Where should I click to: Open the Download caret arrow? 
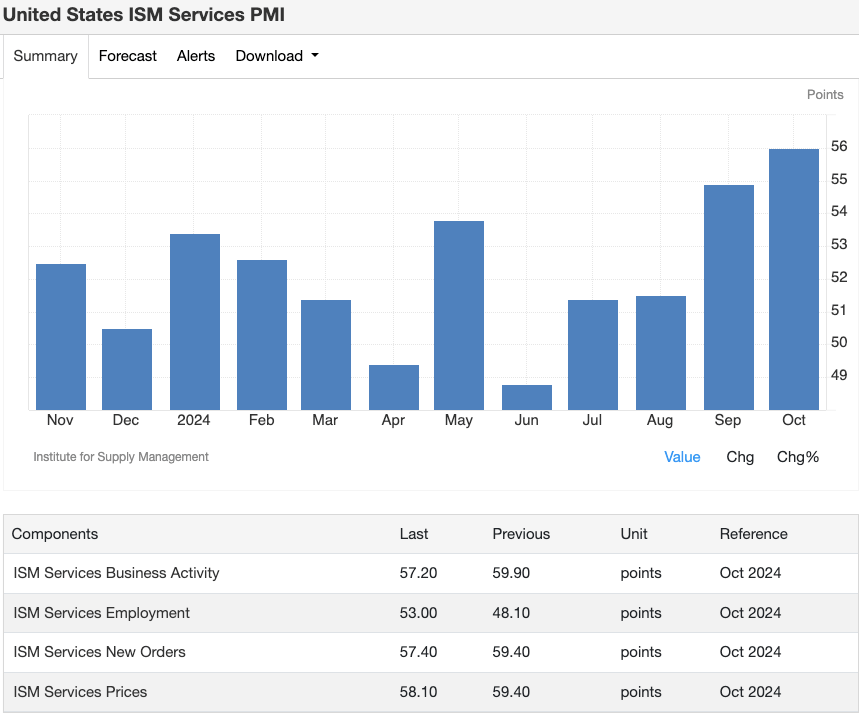pyautogui.click(x=315, y=57)
